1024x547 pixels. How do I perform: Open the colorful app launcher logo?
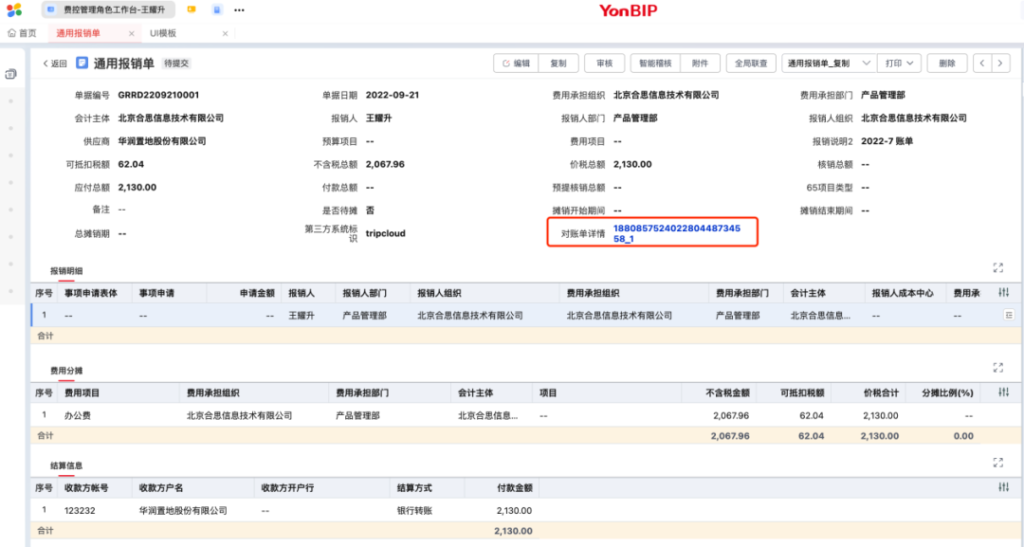pos(14,10)
